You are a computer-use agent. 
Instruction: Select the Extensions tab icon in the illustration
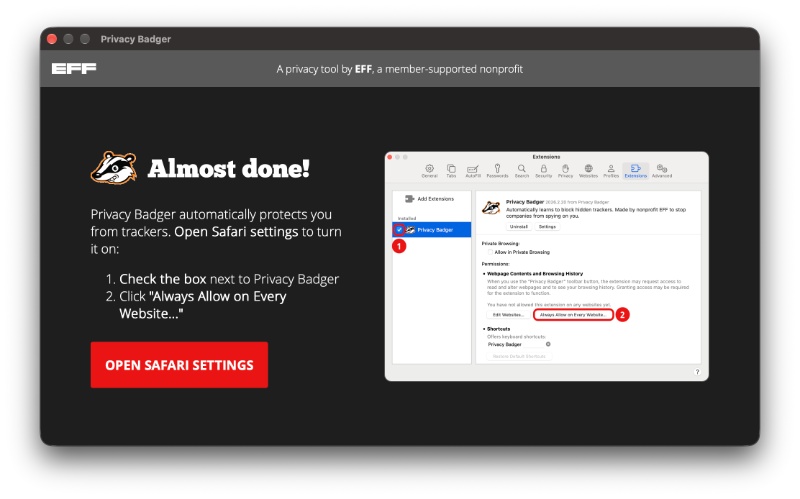[x=636, y=170]
